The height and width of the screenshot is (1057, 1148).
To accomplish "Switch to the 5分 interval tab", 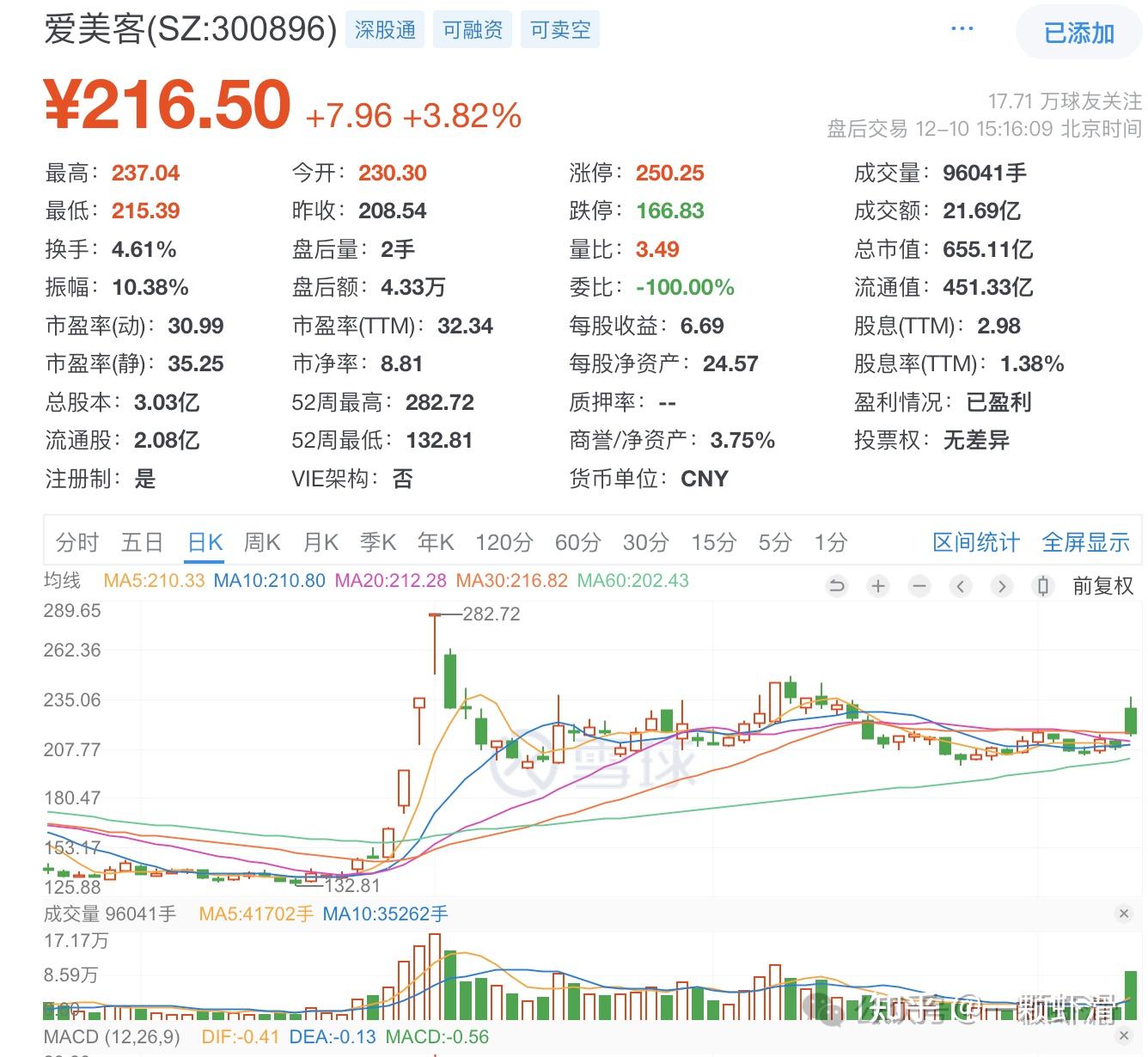I will (x=775, y=542).
